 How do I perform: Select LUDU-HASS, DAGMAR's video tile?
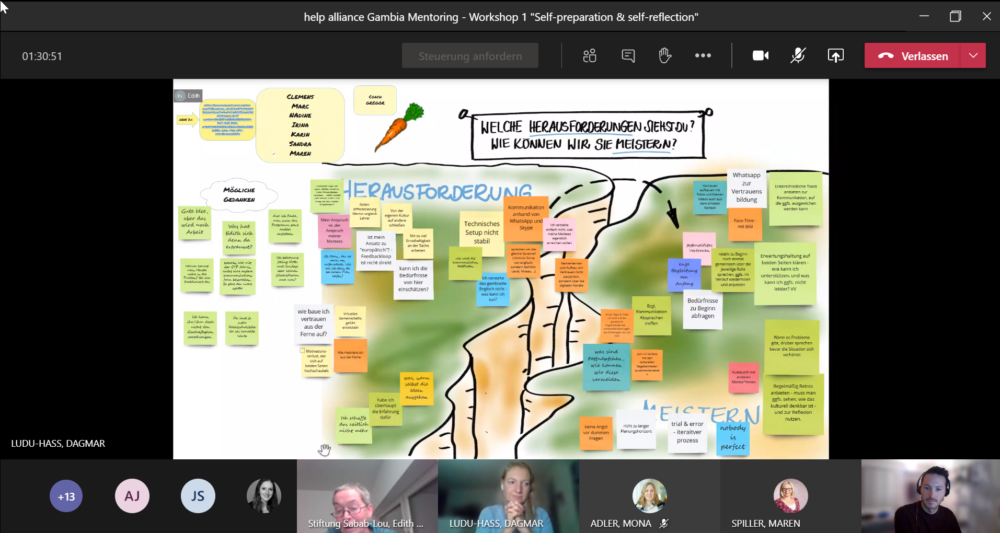tap(508, 494)
